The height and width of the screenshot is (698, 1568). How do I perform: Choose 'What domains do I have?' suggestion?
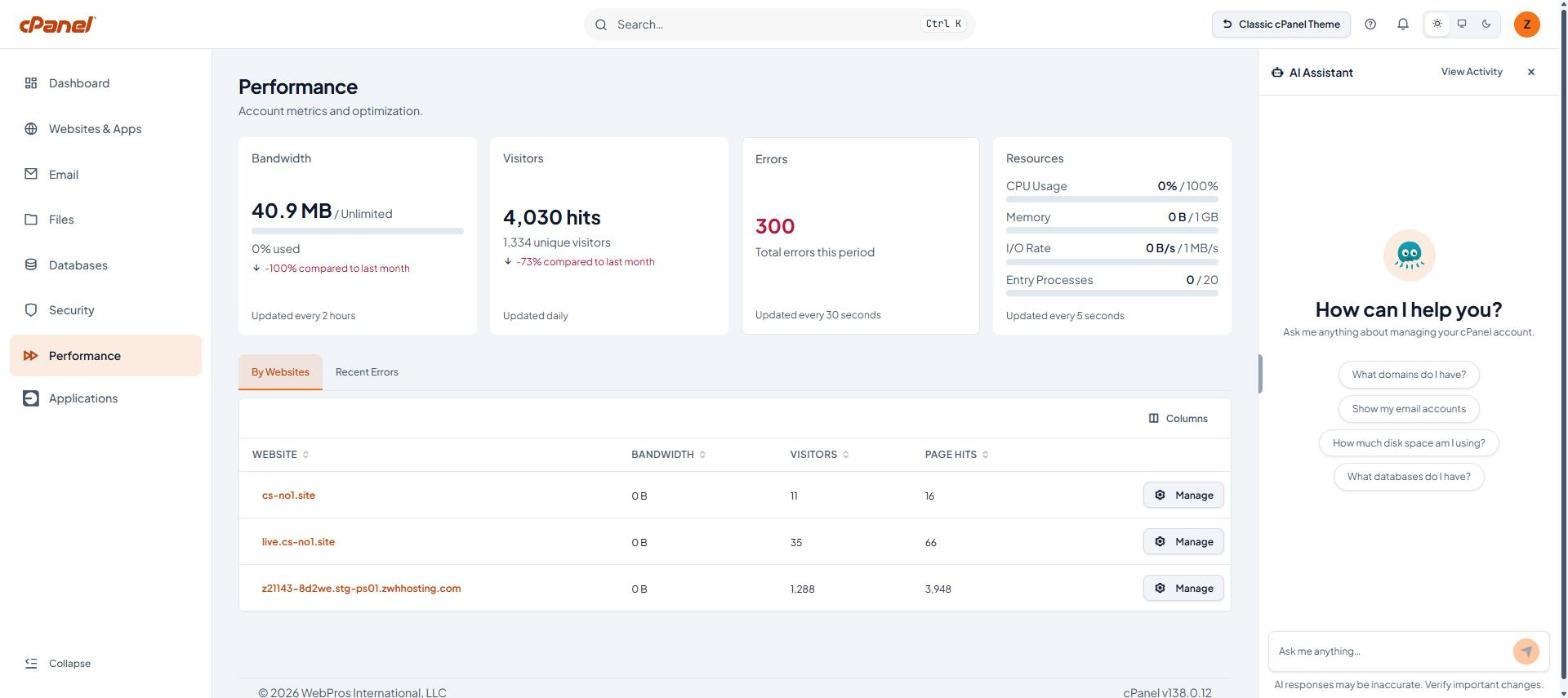1408,375
